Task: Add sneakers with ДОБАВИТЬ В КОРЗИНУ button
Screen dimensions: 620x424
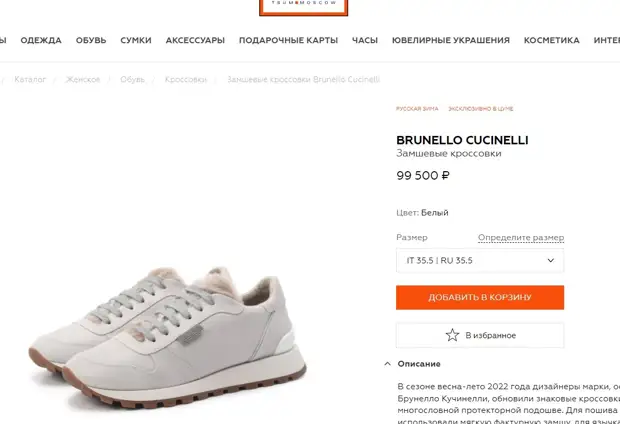Action: [x=480, y=297]
